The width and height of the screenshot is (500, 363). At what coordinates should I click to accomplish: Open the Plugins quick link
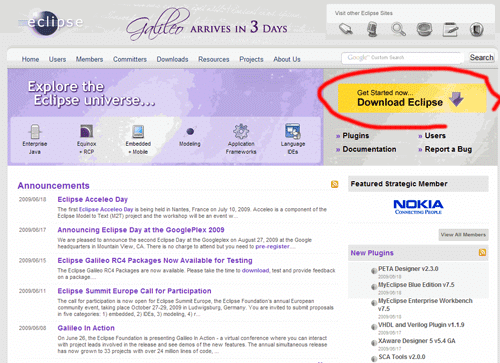[355, 136]
